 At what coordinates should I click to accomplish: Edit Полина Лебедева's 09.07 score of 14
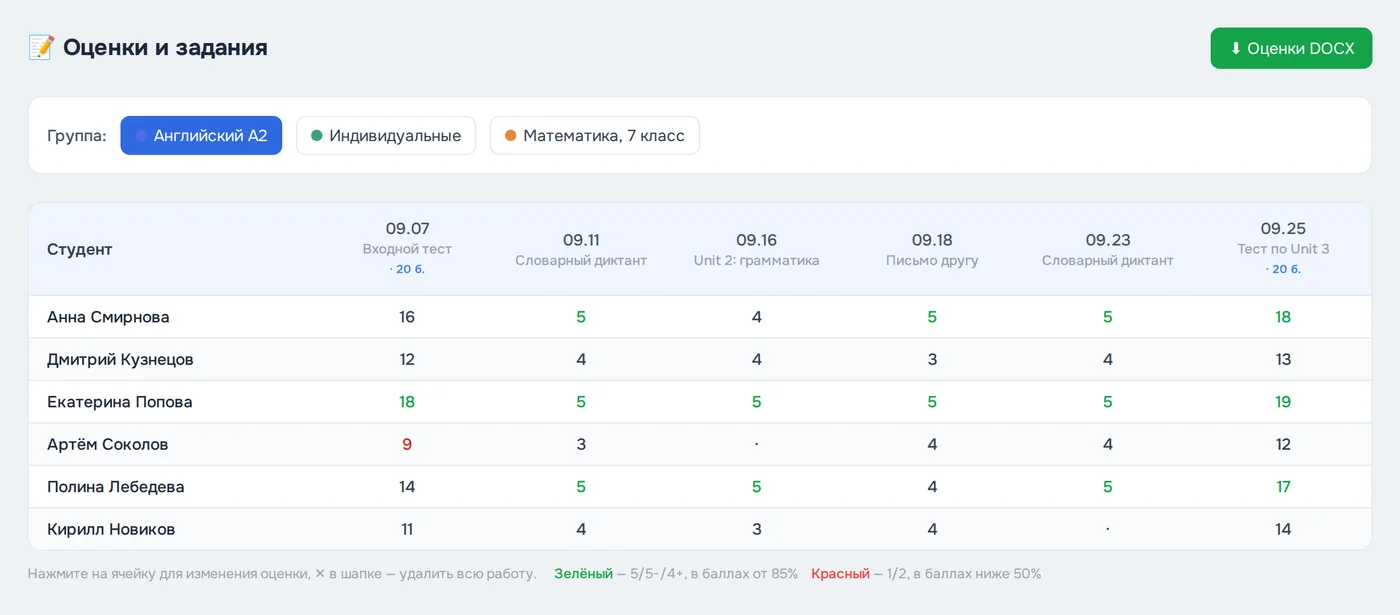click(407, 487)
